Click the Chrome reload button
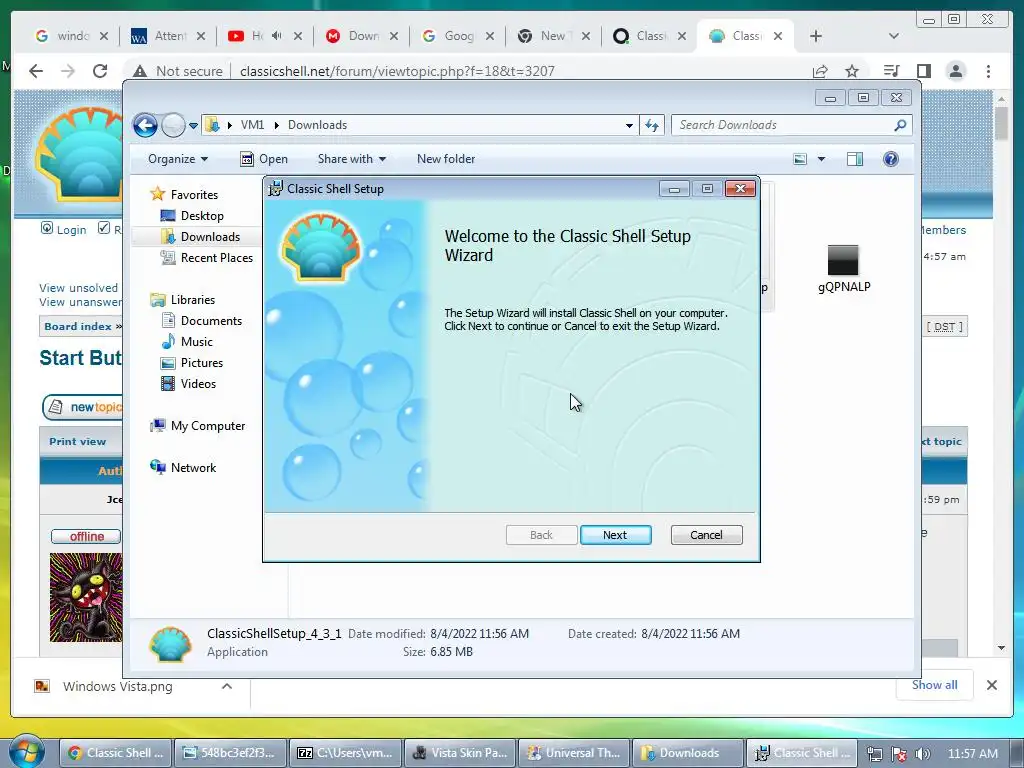The image size is (1024, 768). click(100, 71)
